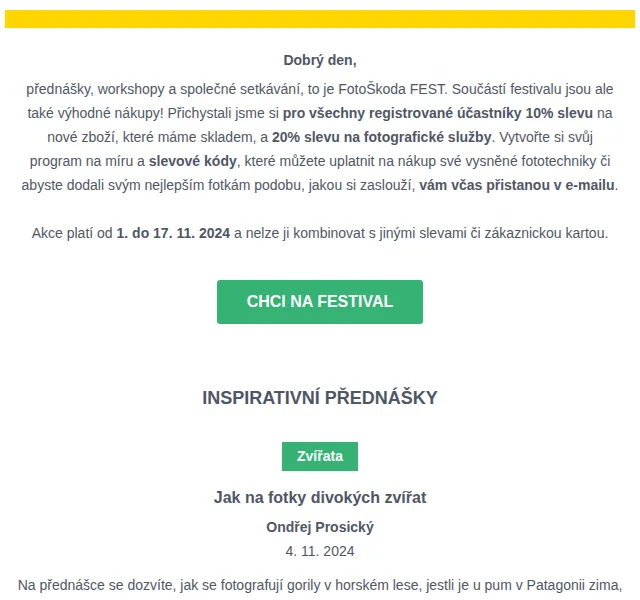This screenshot has height=600, width=640.
Task: Click bold text about 10% slevu for registered participants
Action: tap(438, 113)
